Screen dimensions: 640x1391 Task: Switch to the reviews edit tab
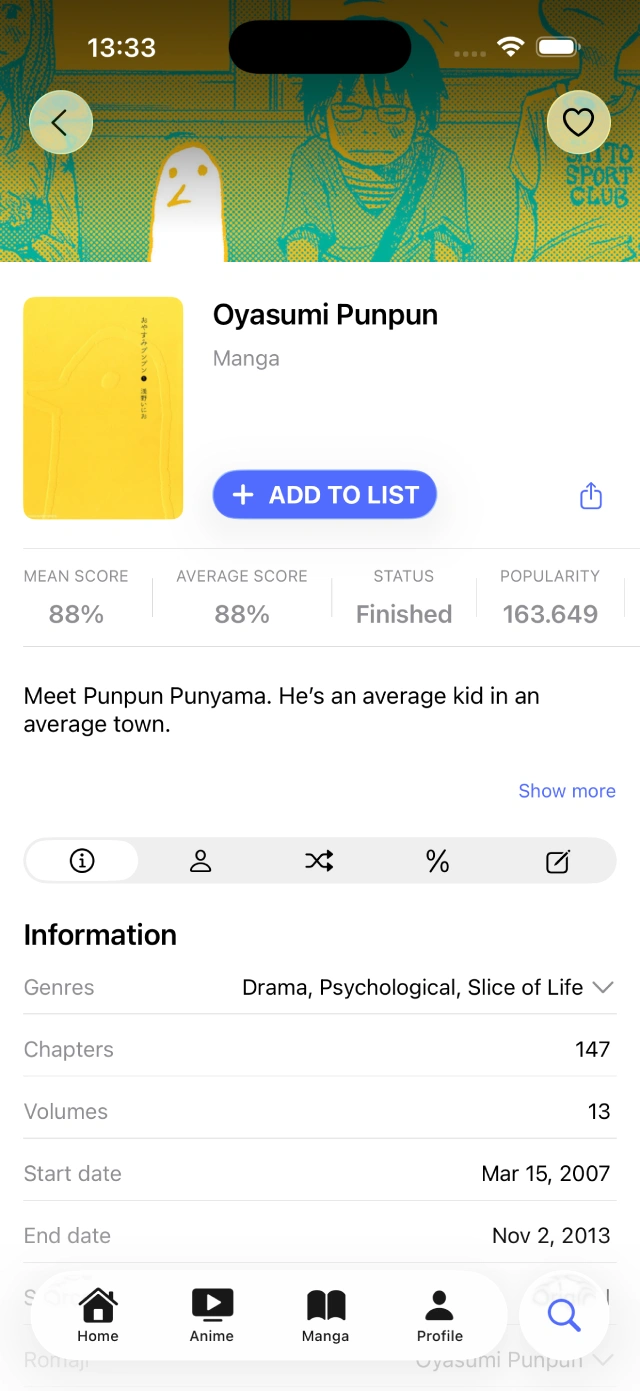tap(557, 861)
